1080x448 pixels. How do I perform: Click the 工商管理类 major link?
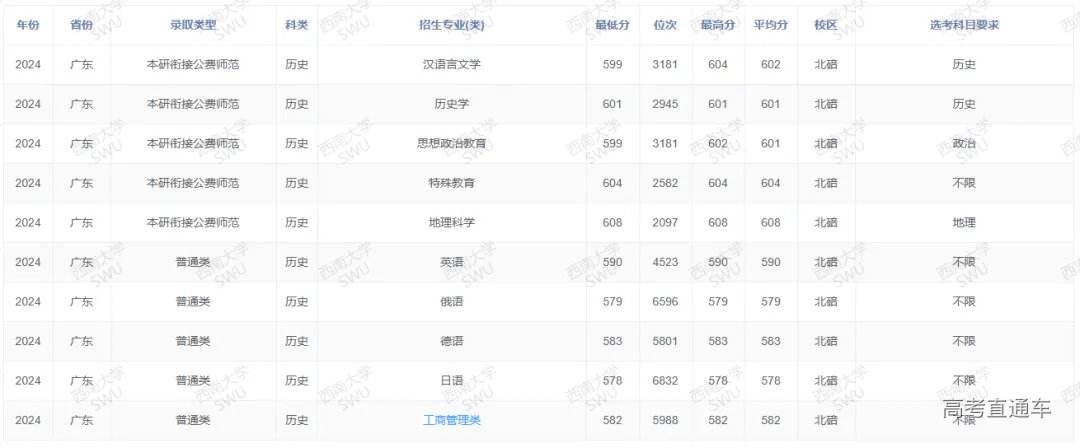[452, 420]
